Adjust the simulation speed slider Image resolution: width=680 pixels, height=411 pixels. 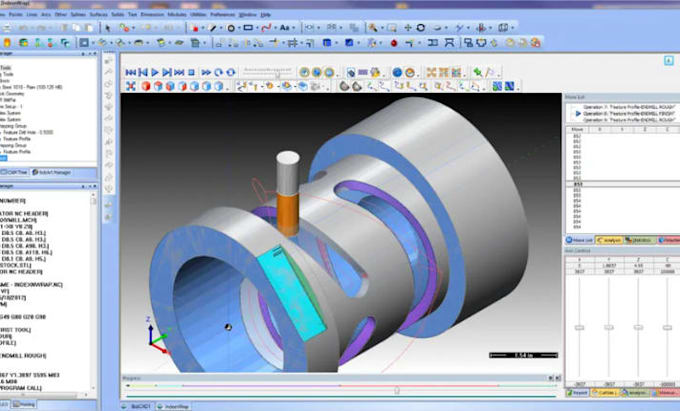[x=278, y=75]
